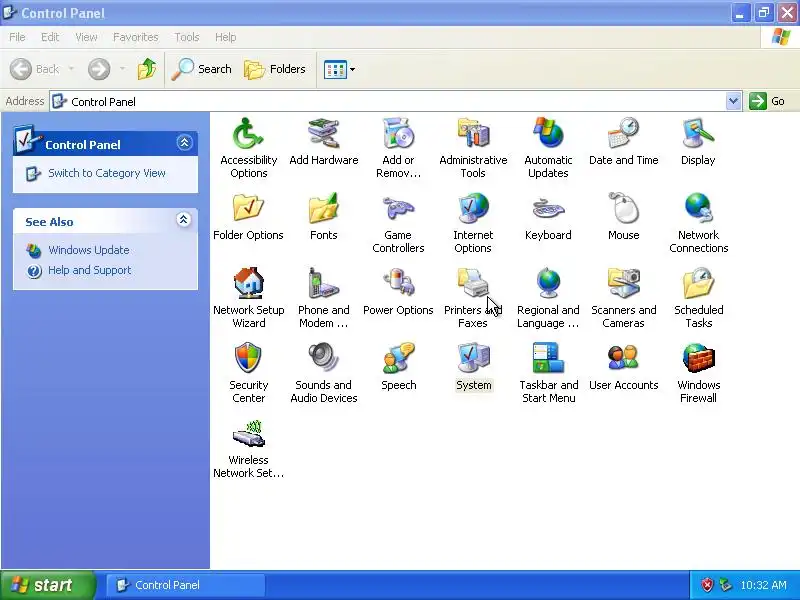Open Printers and Faxes
The image size is (800, 600).
(x=473, y=298)
